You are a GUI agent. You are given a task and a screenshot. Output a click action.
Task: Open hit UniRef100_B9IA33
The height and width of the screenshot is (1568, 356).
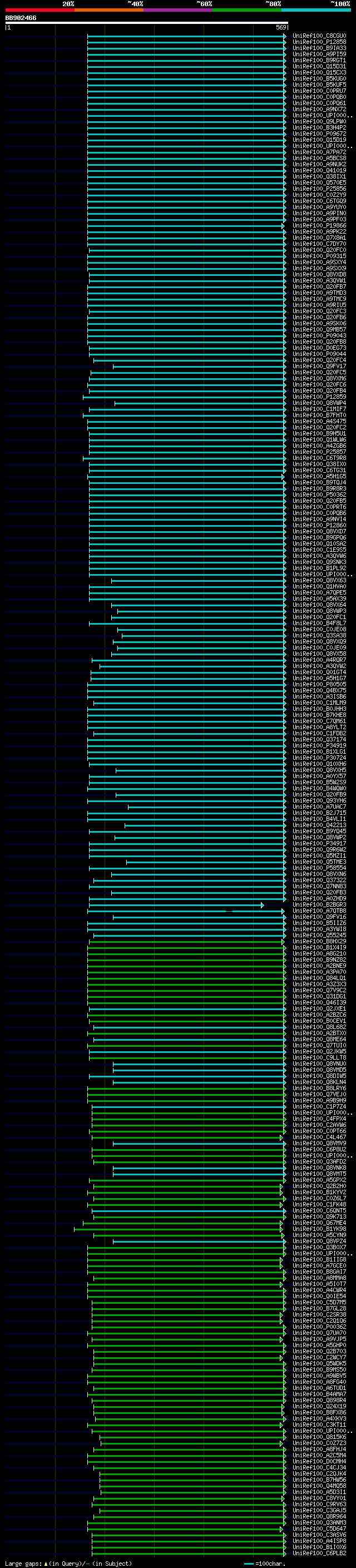point(319,48)
